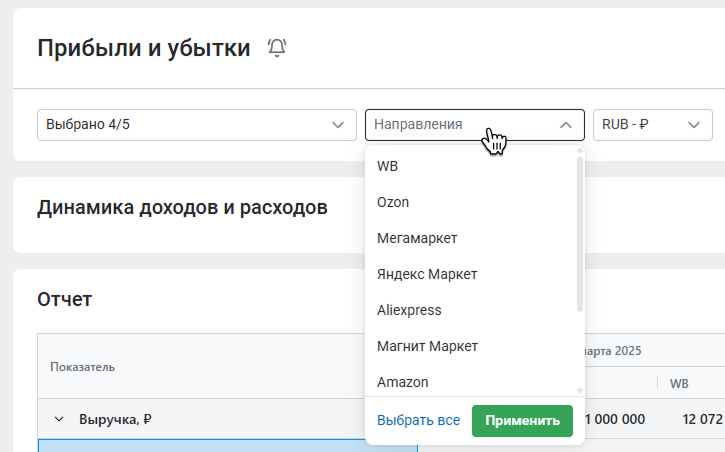
Task: Click the scrollbar up arrow in list
Action: point(580,150)
